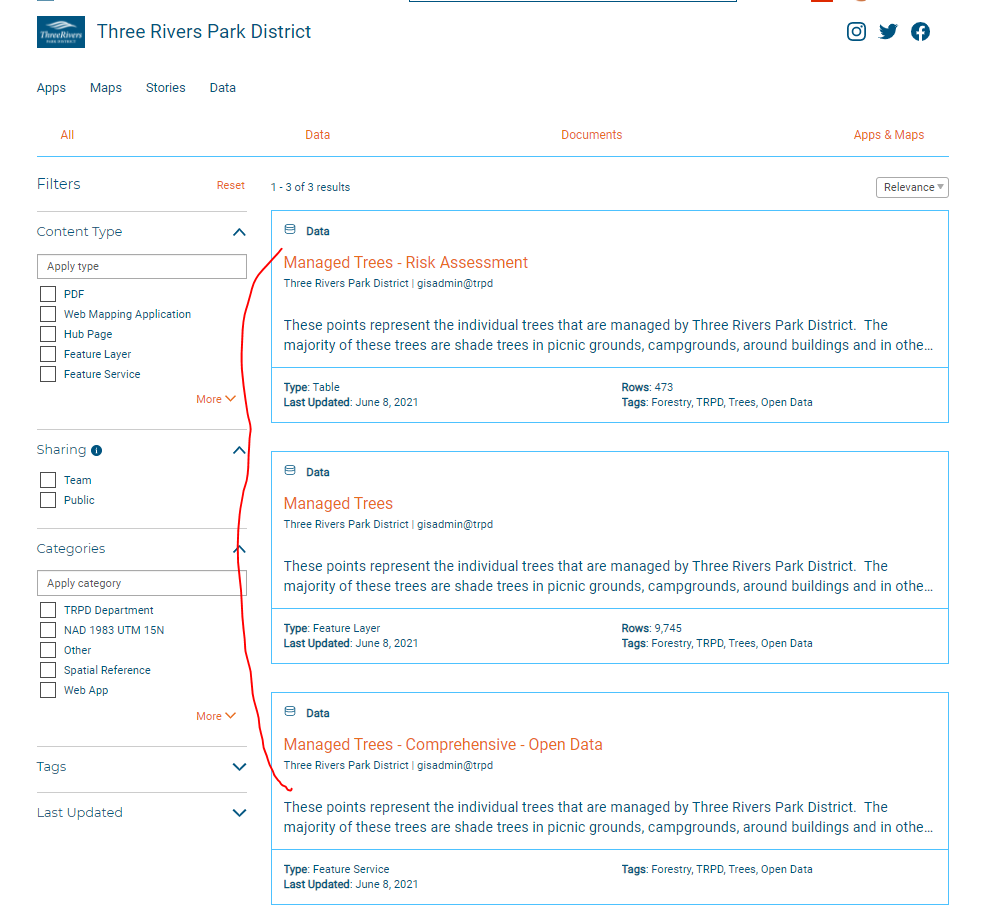The width and height of the screenshot is (992, 911).
Task: Check the Web Mapping Application box
Action: point(48,314)
